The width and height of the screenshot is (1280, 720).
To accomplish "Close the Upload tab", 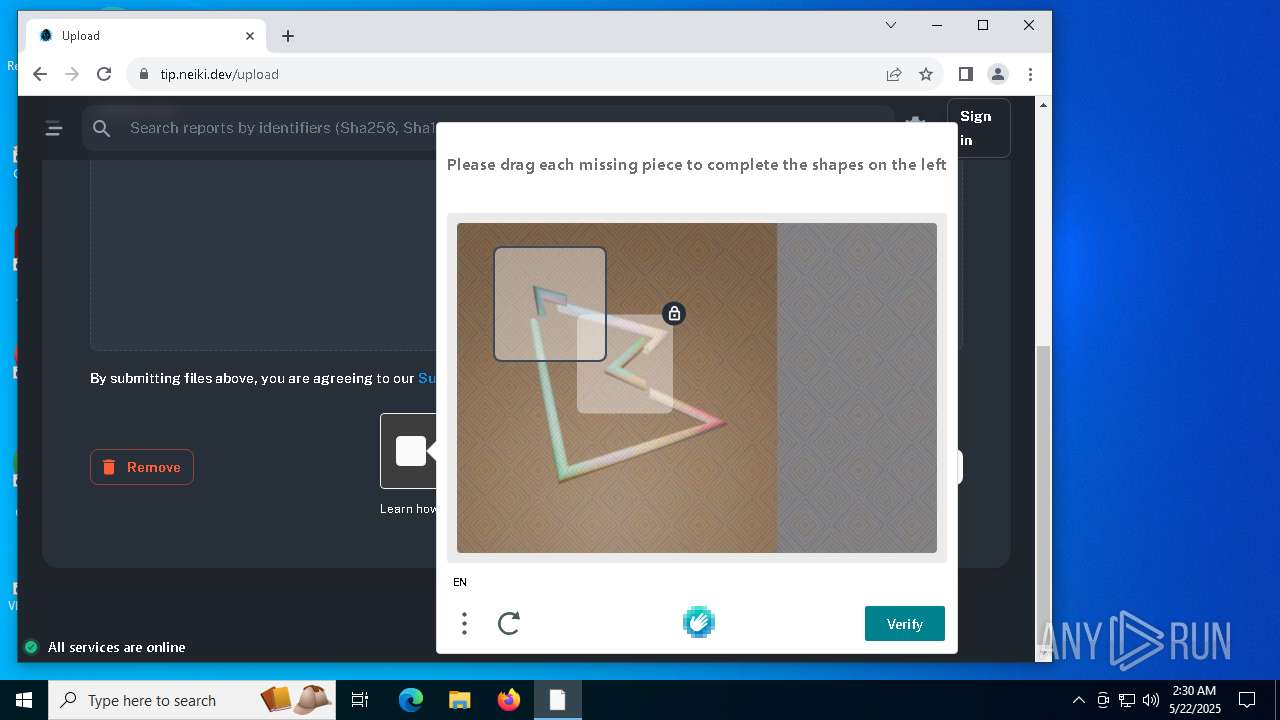I will (x=250, y=36).
